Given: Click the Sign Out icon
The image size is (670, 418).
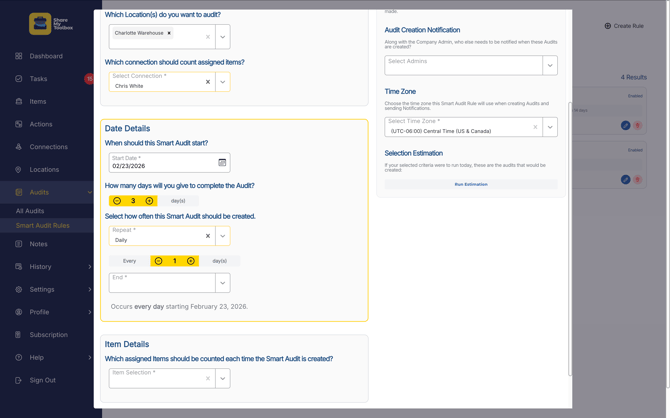Looking at the screenshot, I should click(18, 380).
